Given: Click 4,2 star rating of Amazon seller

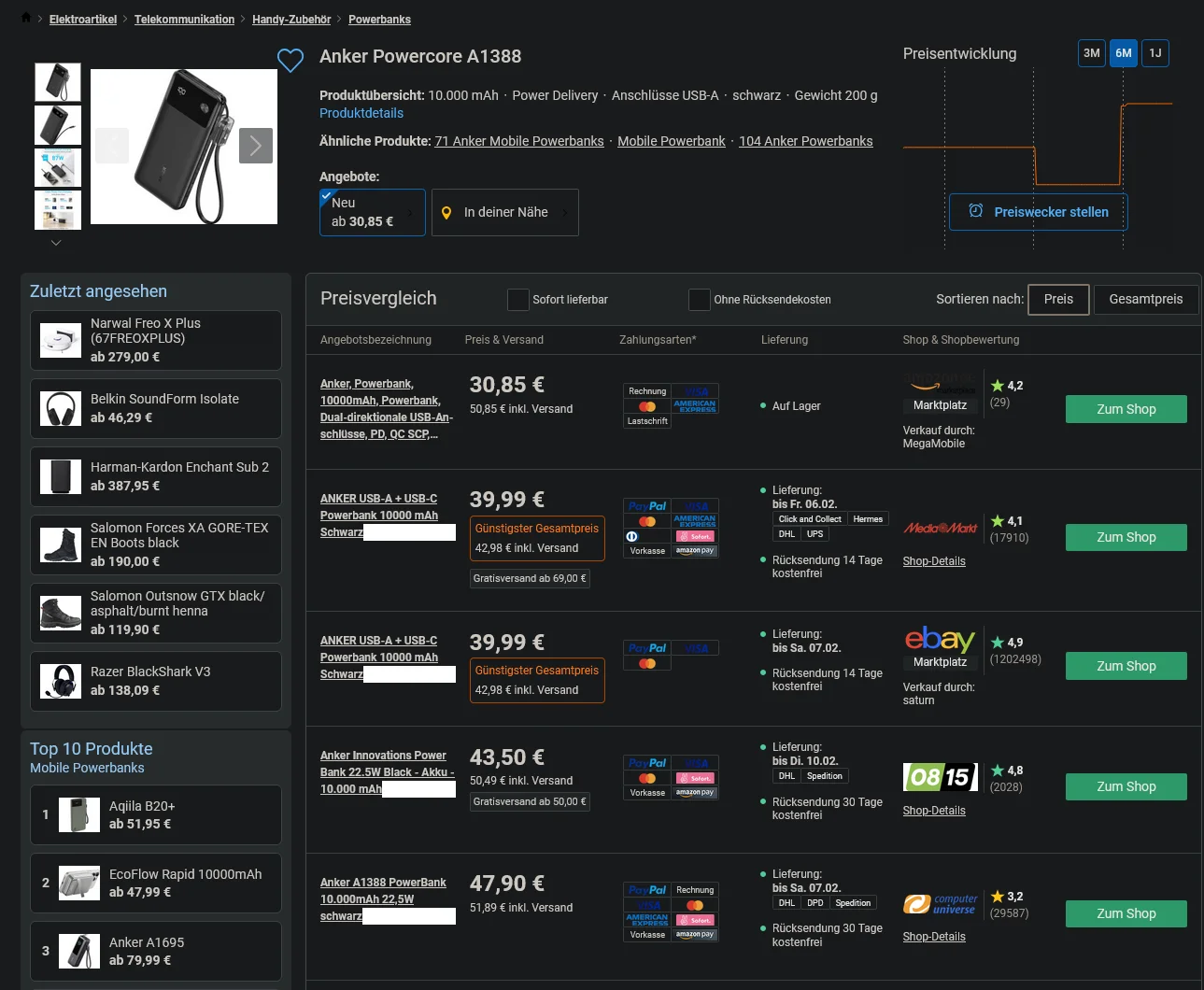Looking at the screenshot, I should click(1007, 386).
